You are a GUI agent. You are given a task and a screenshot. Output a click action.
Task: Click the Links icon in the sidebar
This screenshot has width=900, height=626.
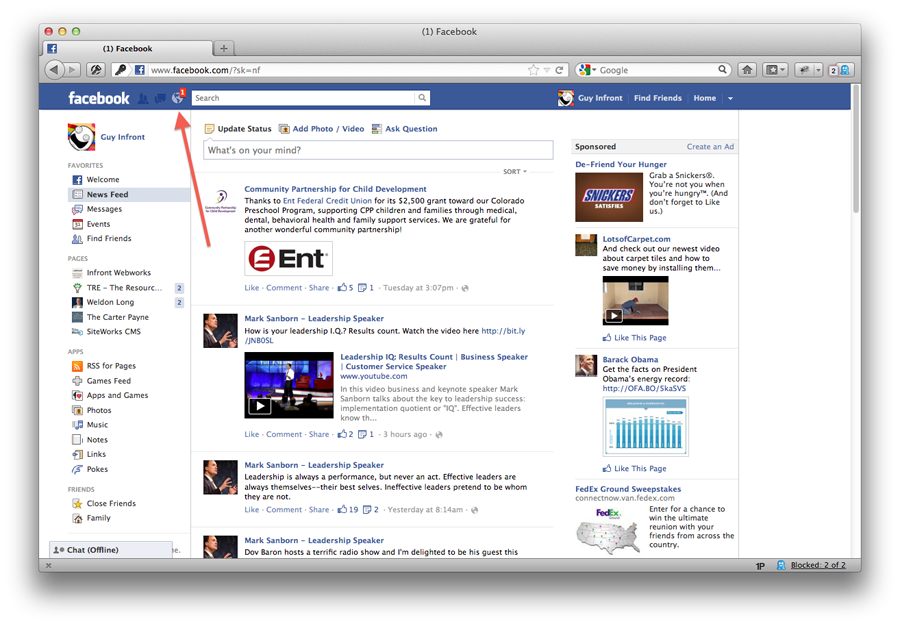(x=77, y=454)
